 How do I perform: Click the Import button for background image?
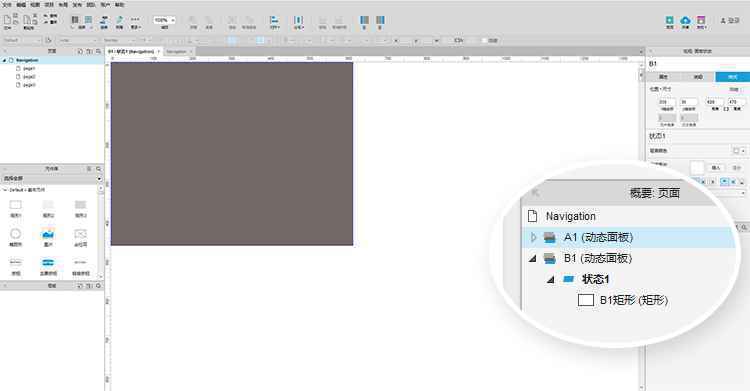pos(716,168)
